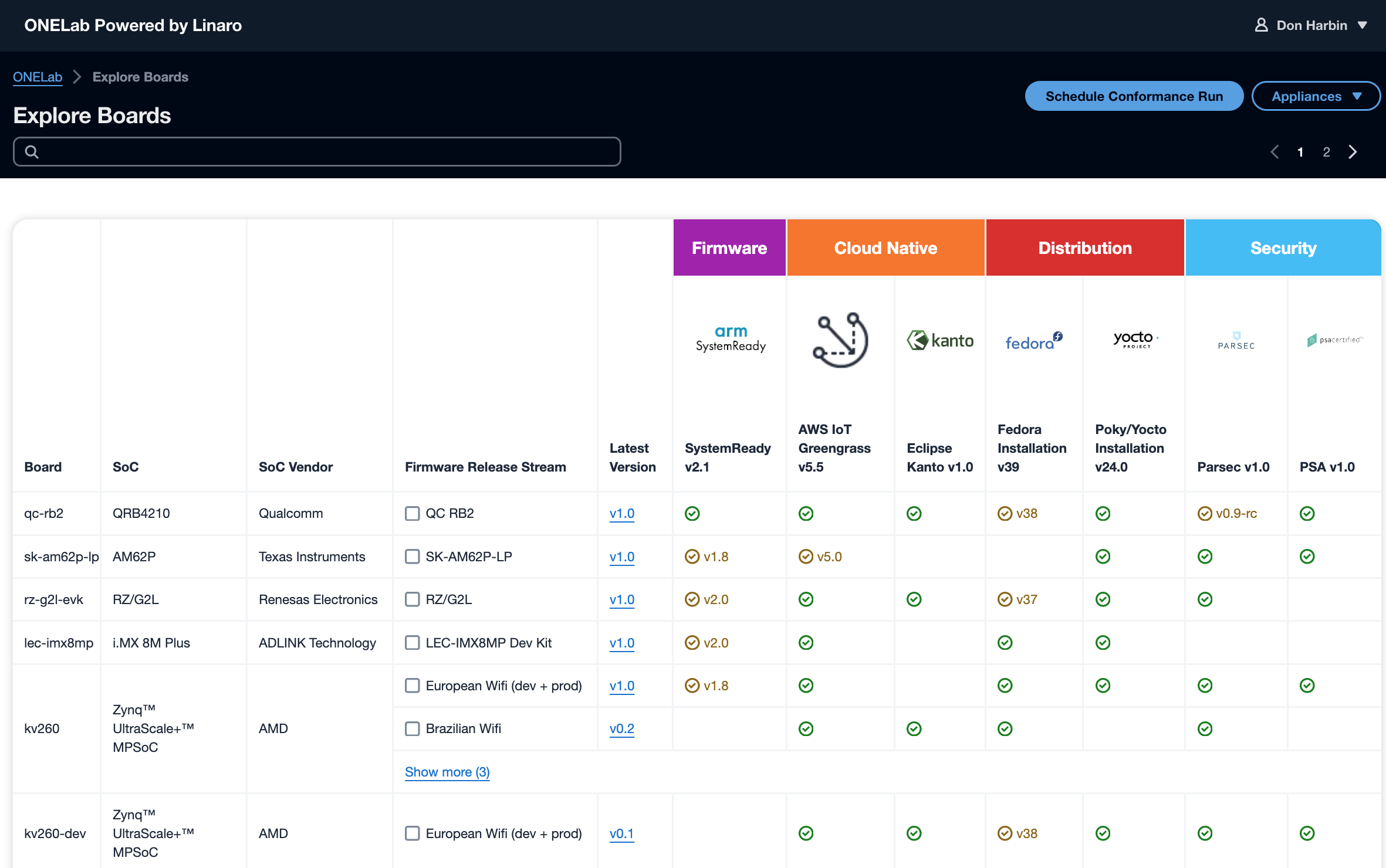Click the Firmware Release Stream column header
1386x868 pixels.
pyautogui.click(x=485, y=467)
